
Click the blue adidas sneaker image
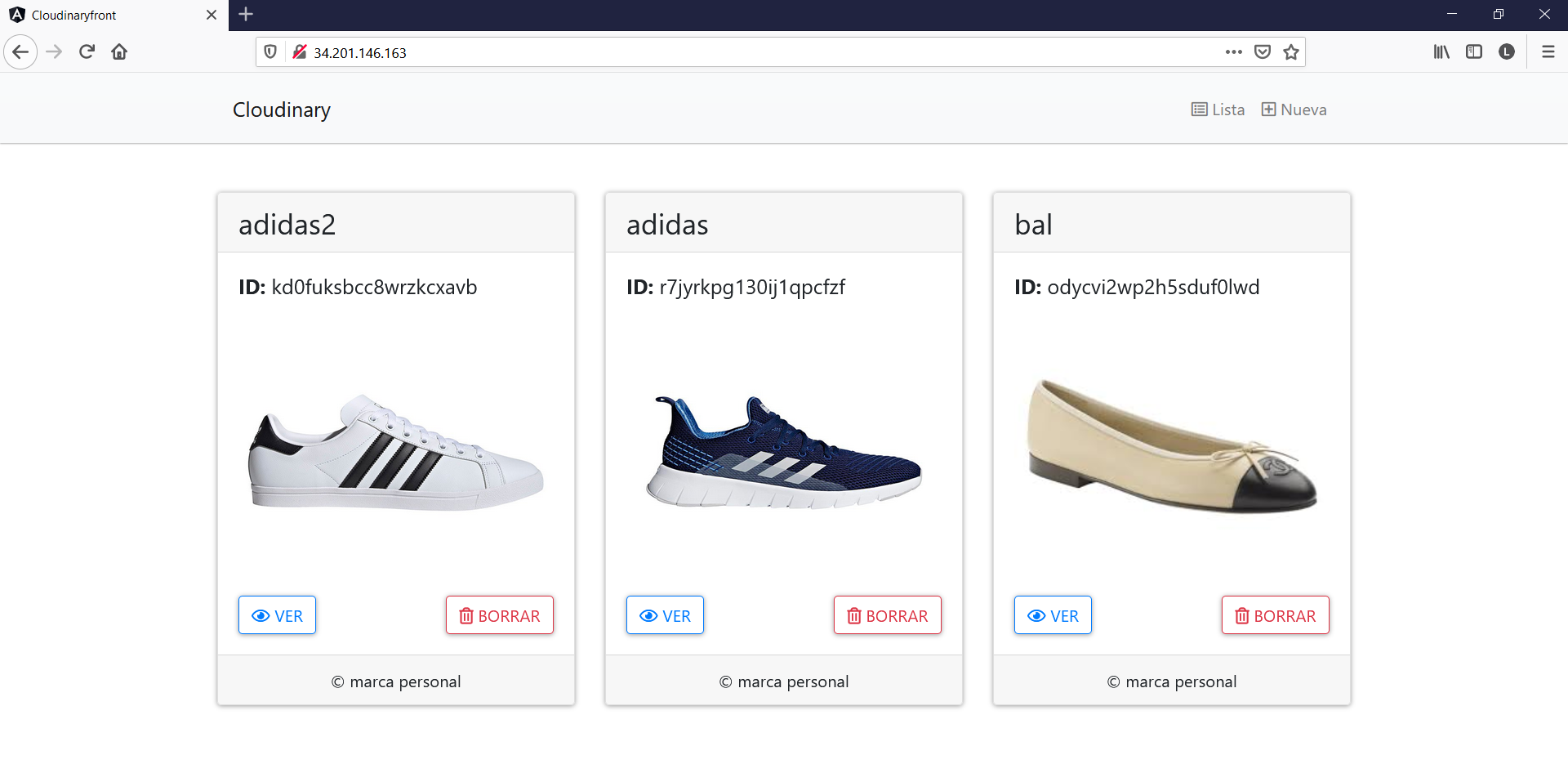click(784, 452)
